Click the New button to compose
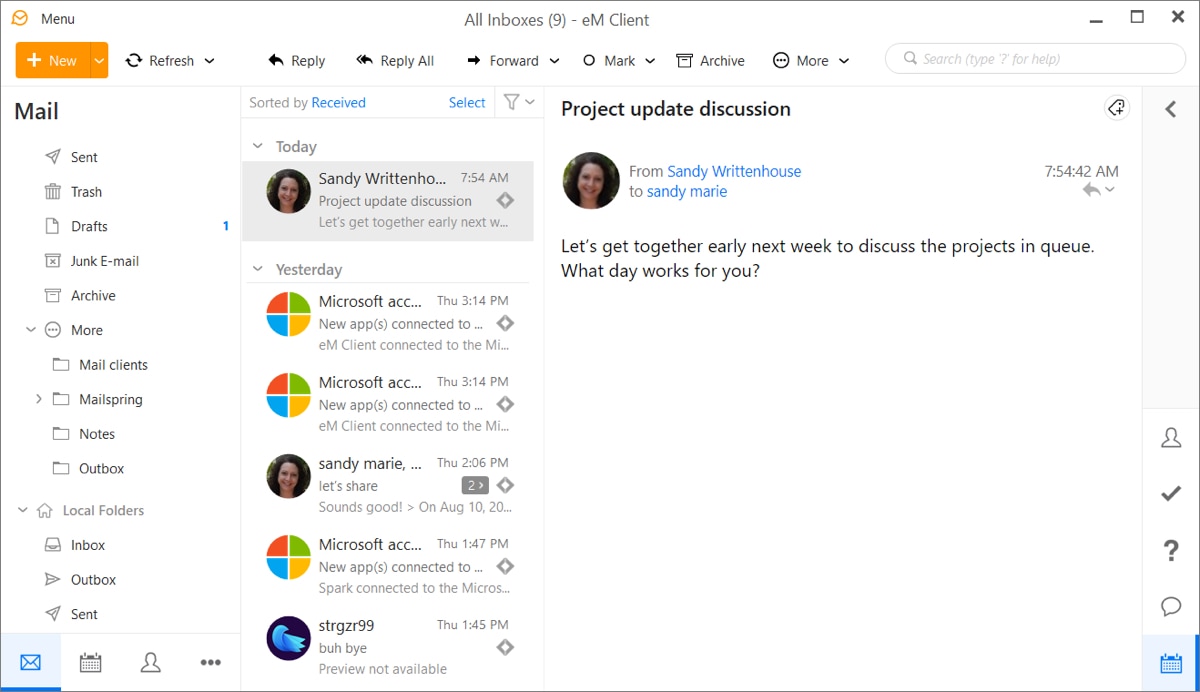Image resolution: width=1200 pixels, height=692 pixels. click(x=52, y=60)
